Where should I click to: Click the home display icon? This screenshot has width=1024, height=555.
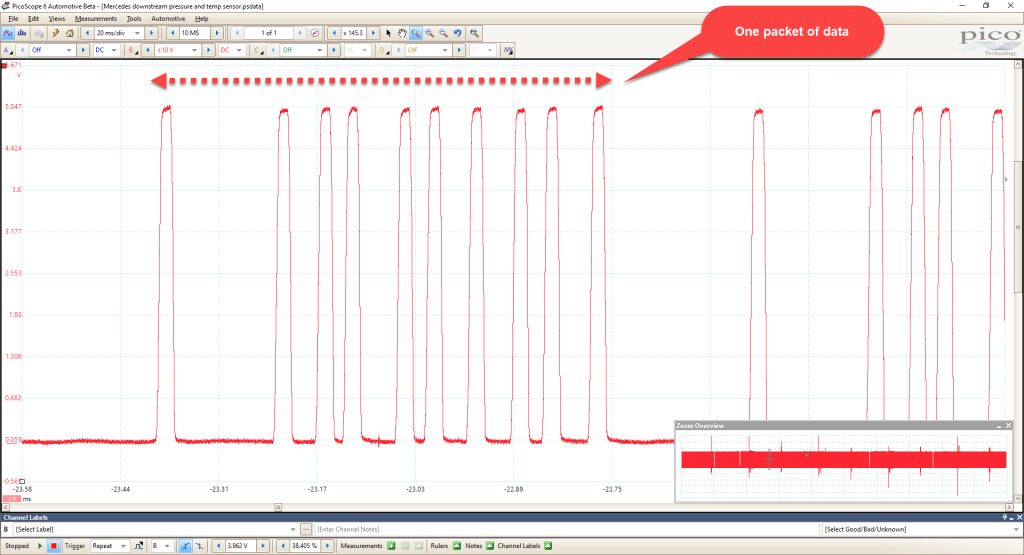pos(69,33)
